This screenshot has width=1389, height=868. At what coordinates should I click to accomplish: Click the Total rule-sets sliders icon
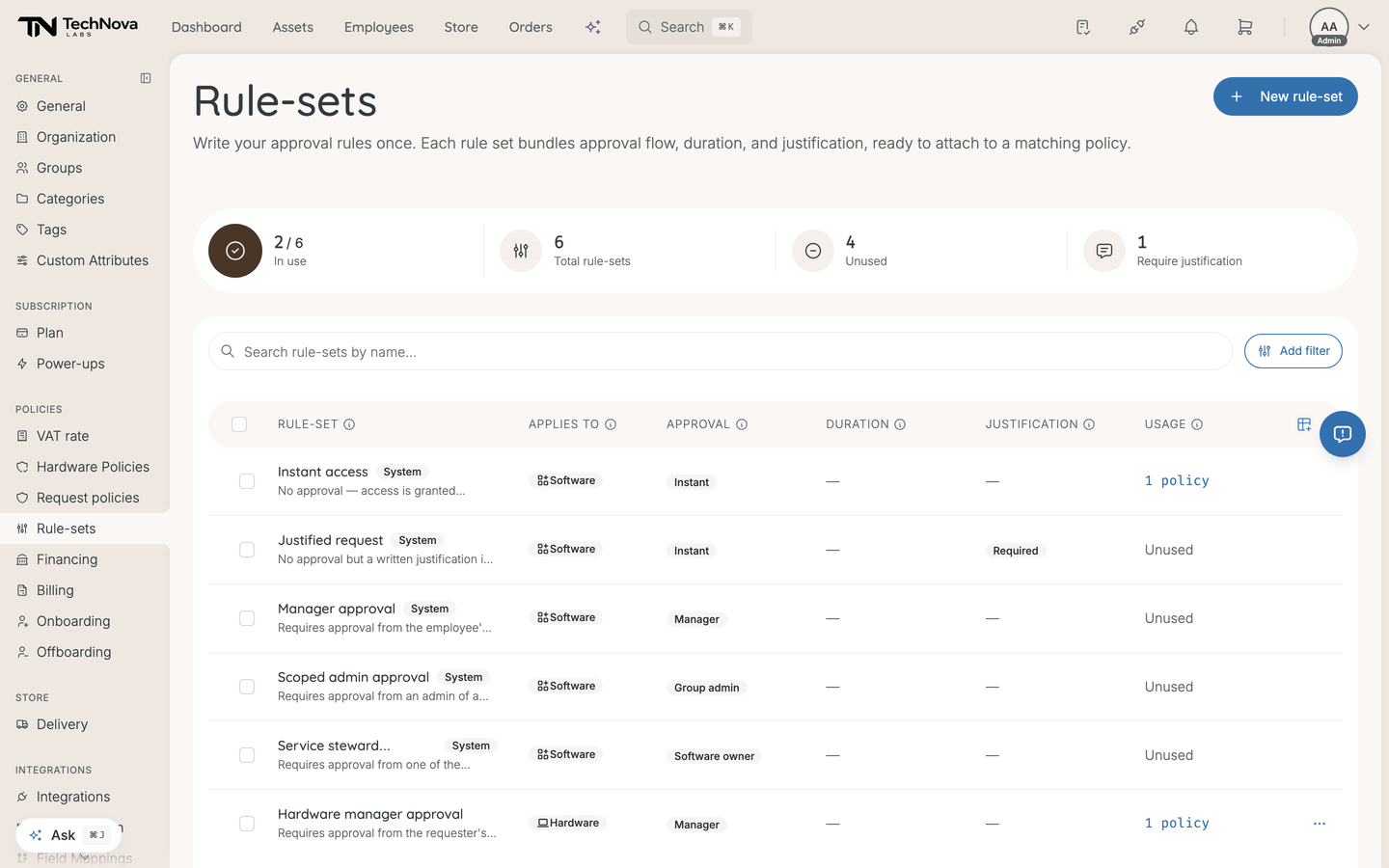point(521,251)
